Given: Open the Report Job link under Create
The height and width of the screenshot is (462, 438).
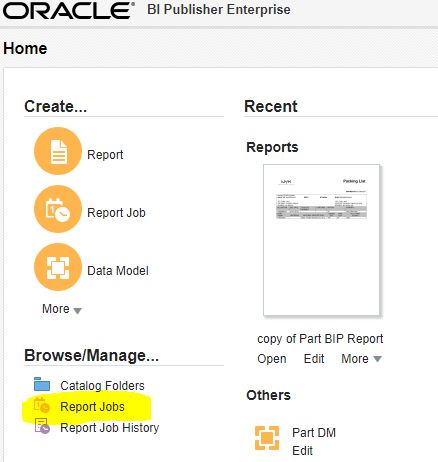Looking at the screenshot, I should click(x=116, y=213).
